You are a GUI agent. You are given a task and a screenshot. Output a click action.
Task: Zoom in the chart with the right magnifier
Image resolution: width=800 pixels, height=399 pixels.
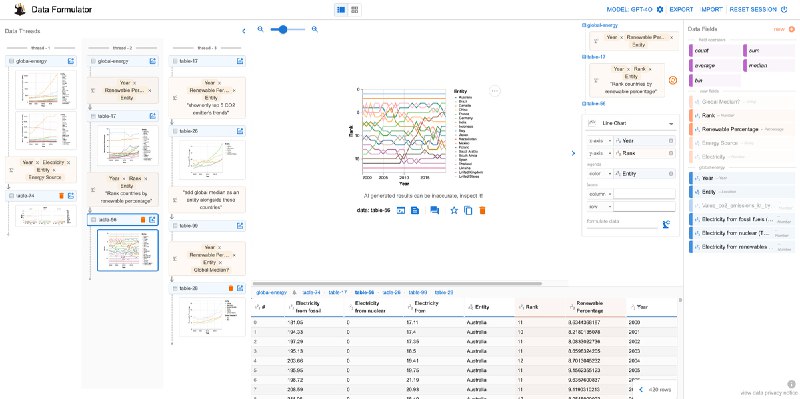click(x=315, y=30)
